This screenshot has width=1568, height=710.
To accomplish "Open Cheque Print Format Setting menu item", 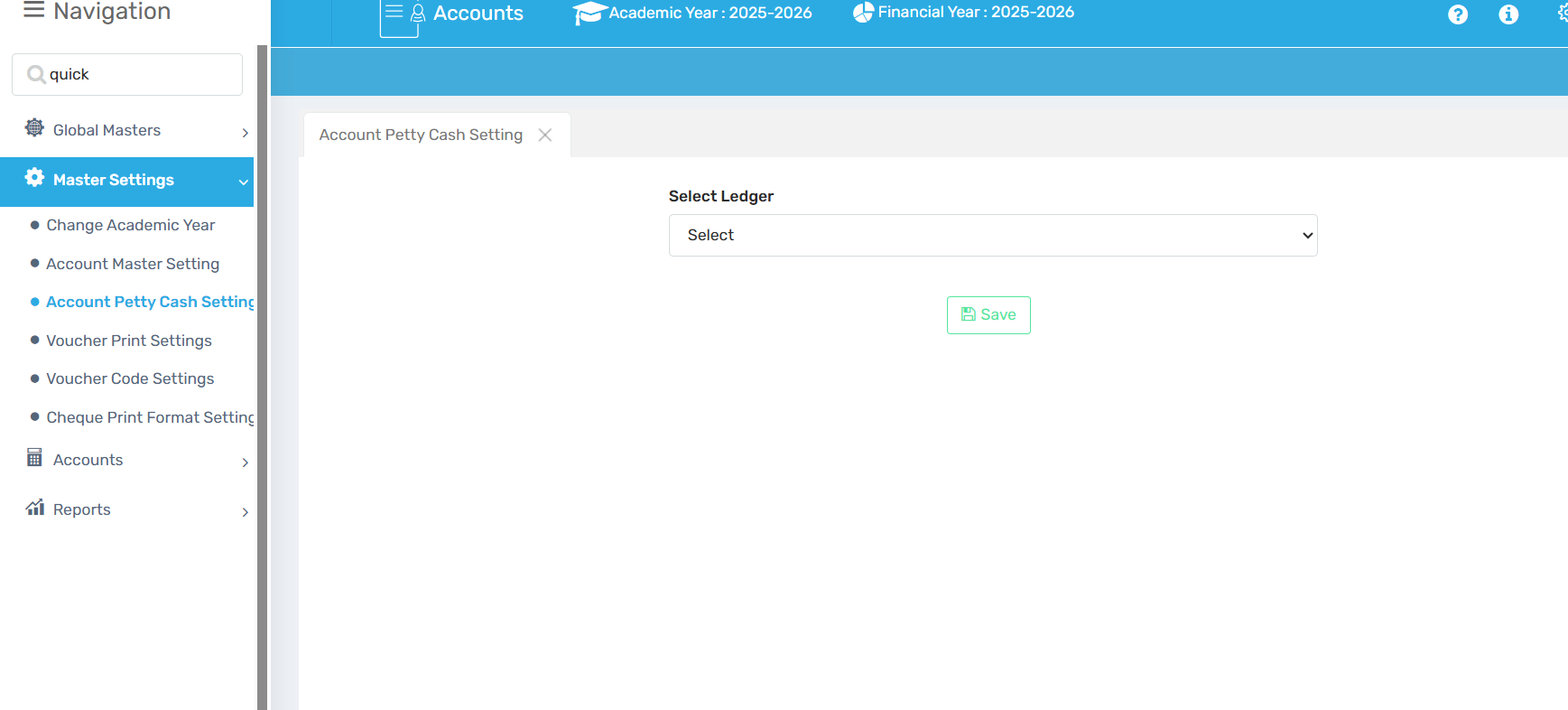I will tap(150, 417).
